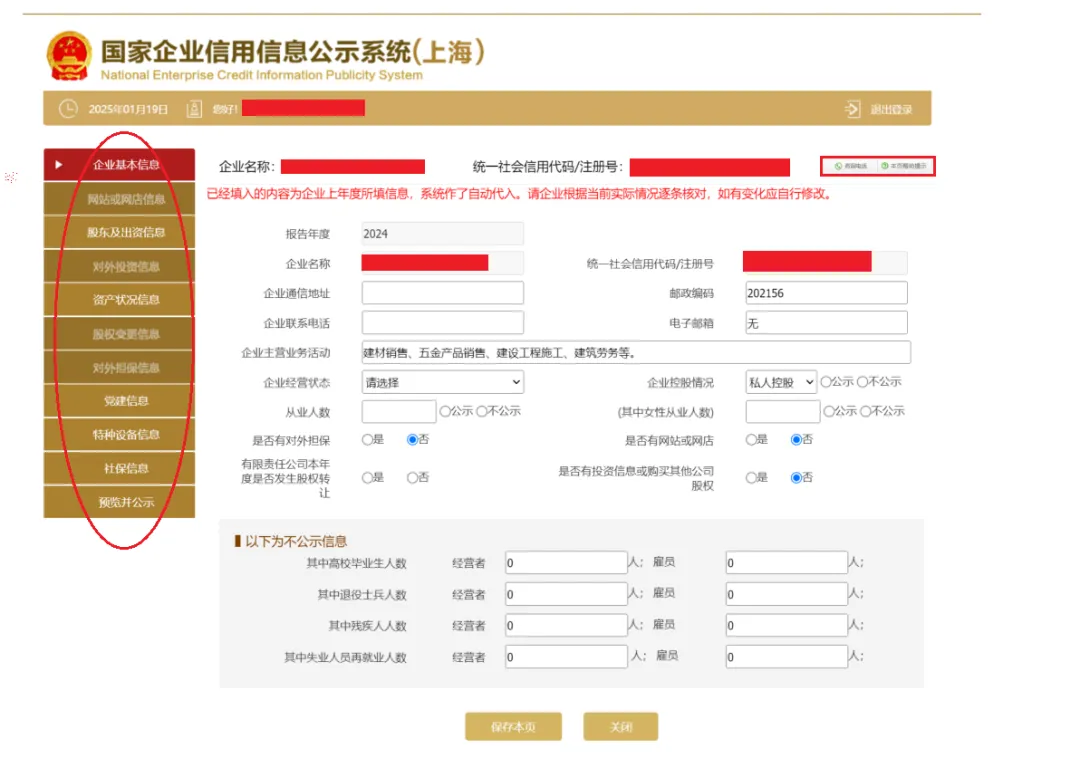Screen dimensions: 1080x777
Task: Click the 电子邮箱 input field
Action: [827, 322]
